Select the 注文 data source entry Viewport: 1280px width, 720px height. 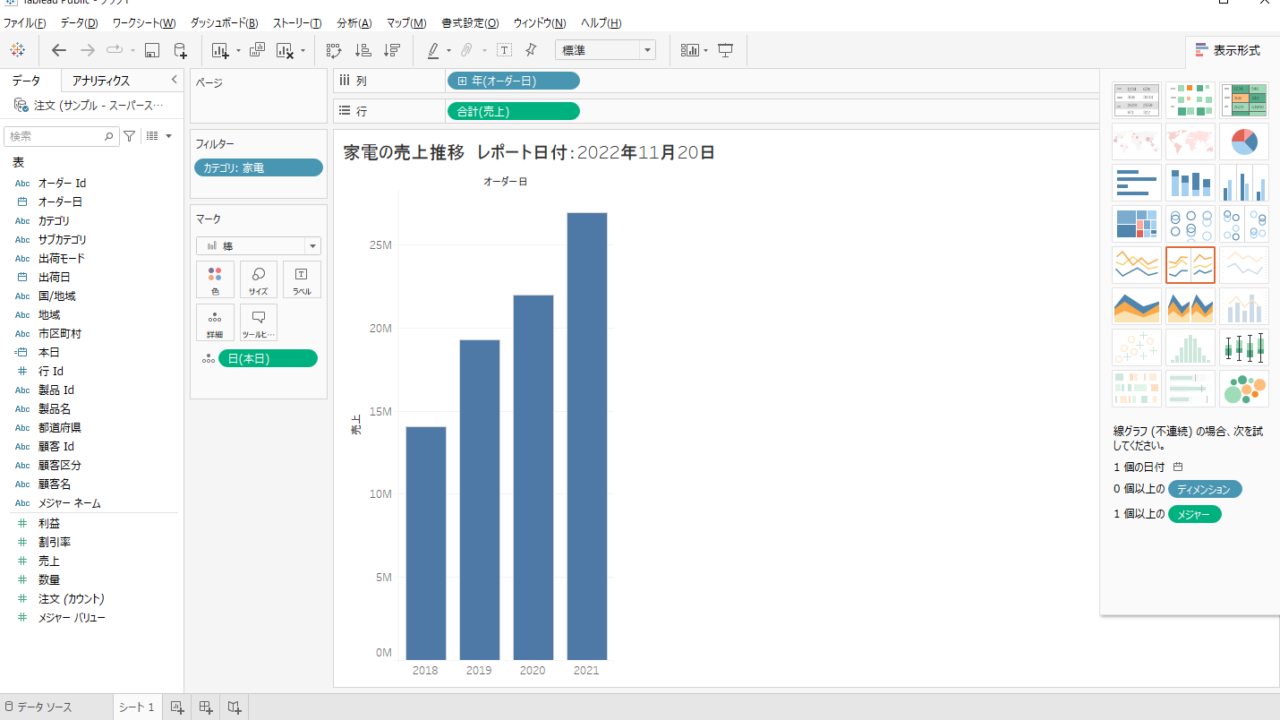pos(89,105)
